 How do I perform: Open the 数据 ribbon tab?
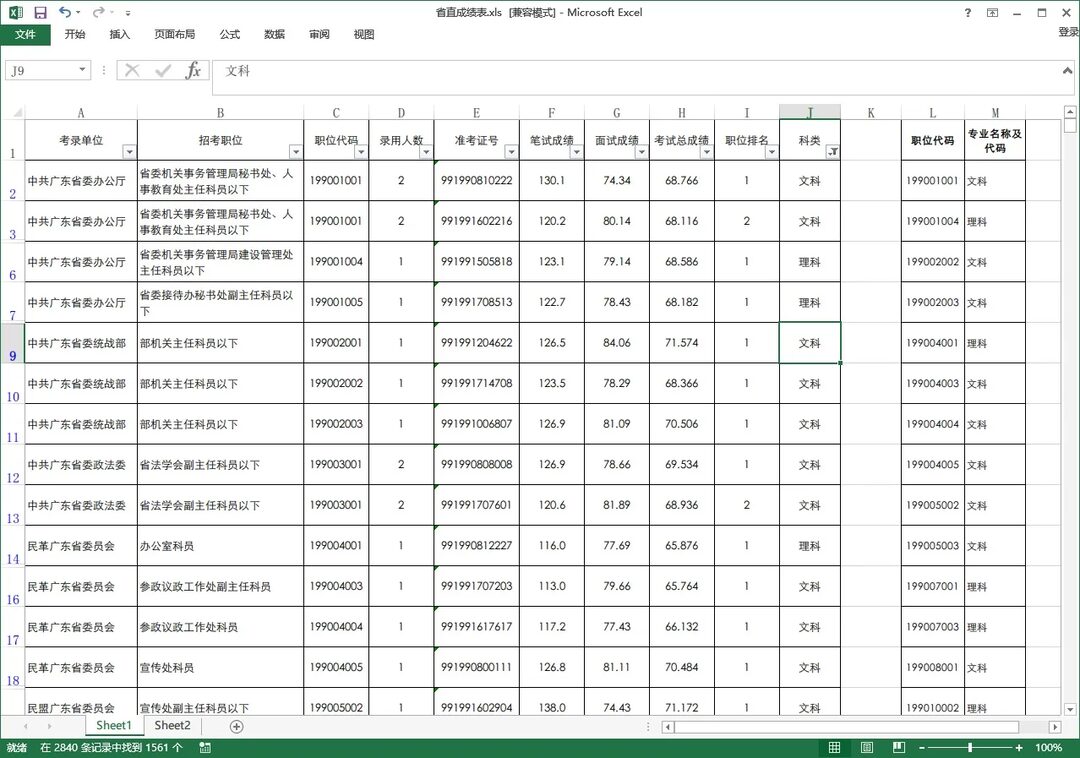(x=274, y=35)
